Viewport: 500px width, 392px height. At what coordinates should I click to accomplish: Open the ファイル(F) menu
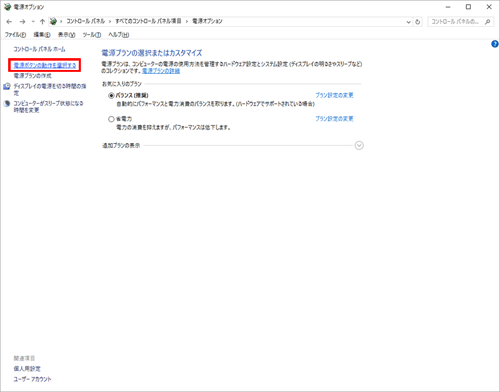tap(15, 35)
